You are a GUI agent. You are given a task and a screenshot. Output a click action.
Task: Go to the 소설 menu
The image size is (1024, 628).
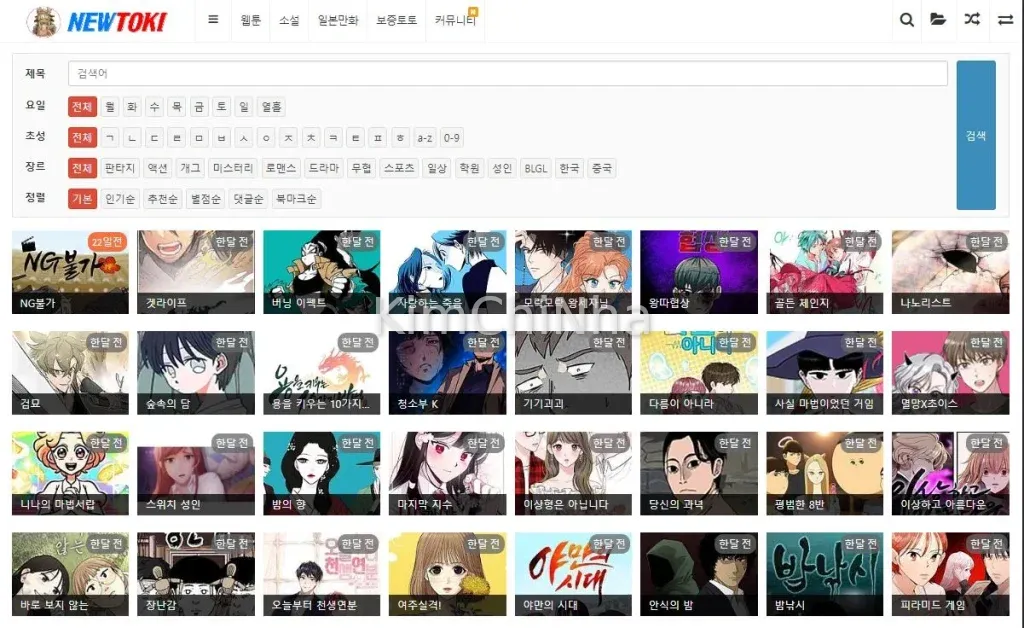tap(289, 21)
